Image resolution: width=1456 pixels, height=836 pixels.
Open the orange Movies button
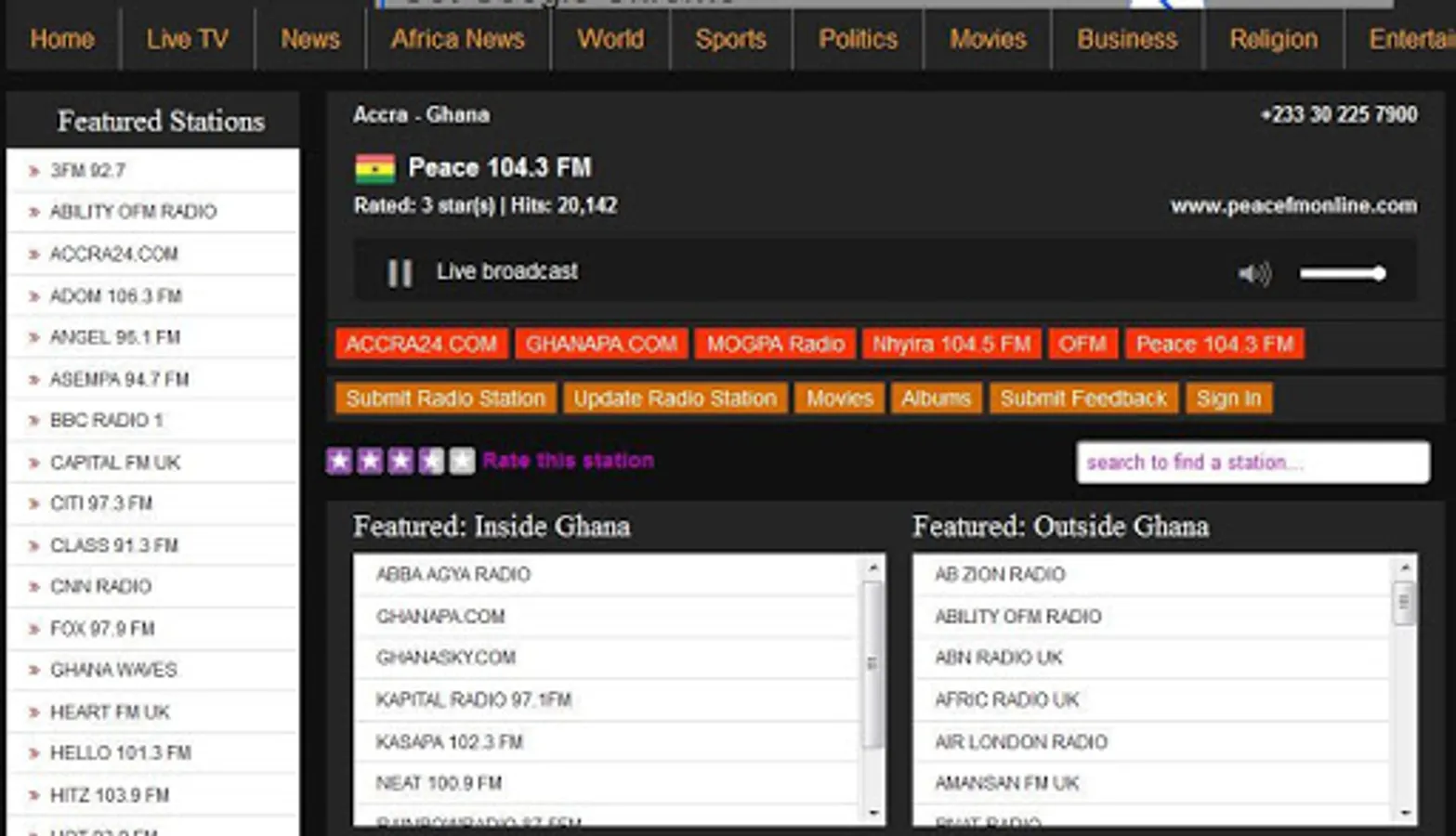coord(840,398)
